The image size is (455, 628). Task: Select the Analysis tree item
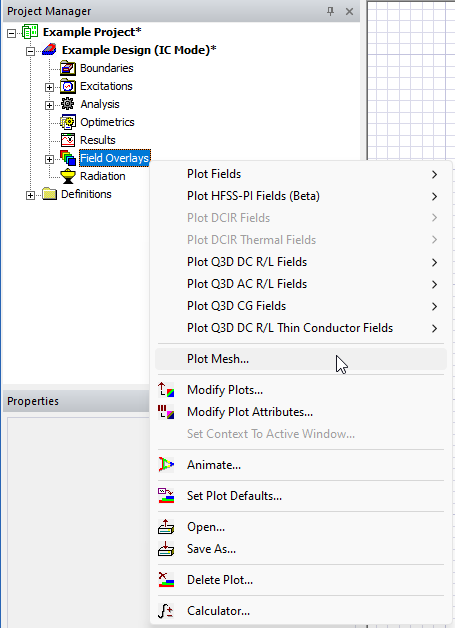coord(100,104)
